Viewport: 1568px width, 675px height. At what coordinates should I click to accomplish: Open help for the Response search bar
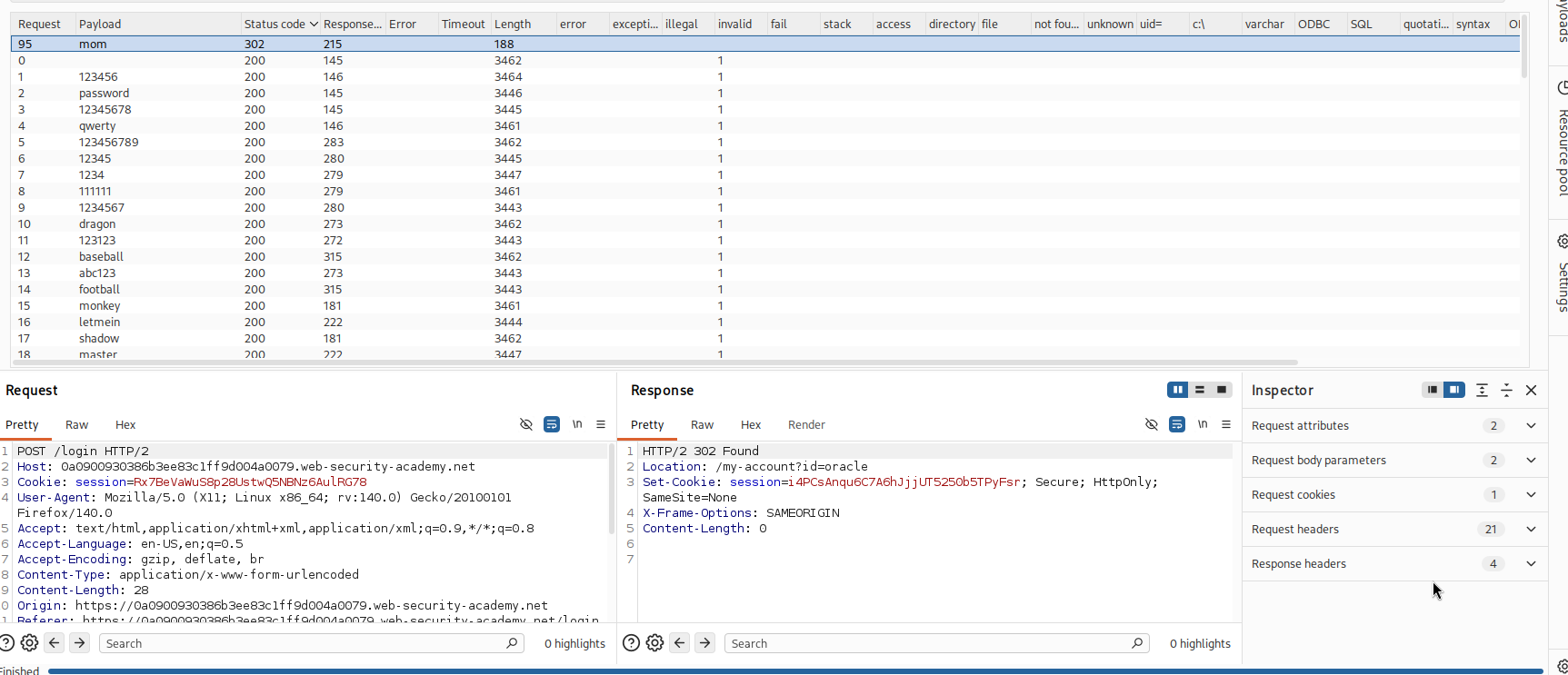tap(631, 643)
